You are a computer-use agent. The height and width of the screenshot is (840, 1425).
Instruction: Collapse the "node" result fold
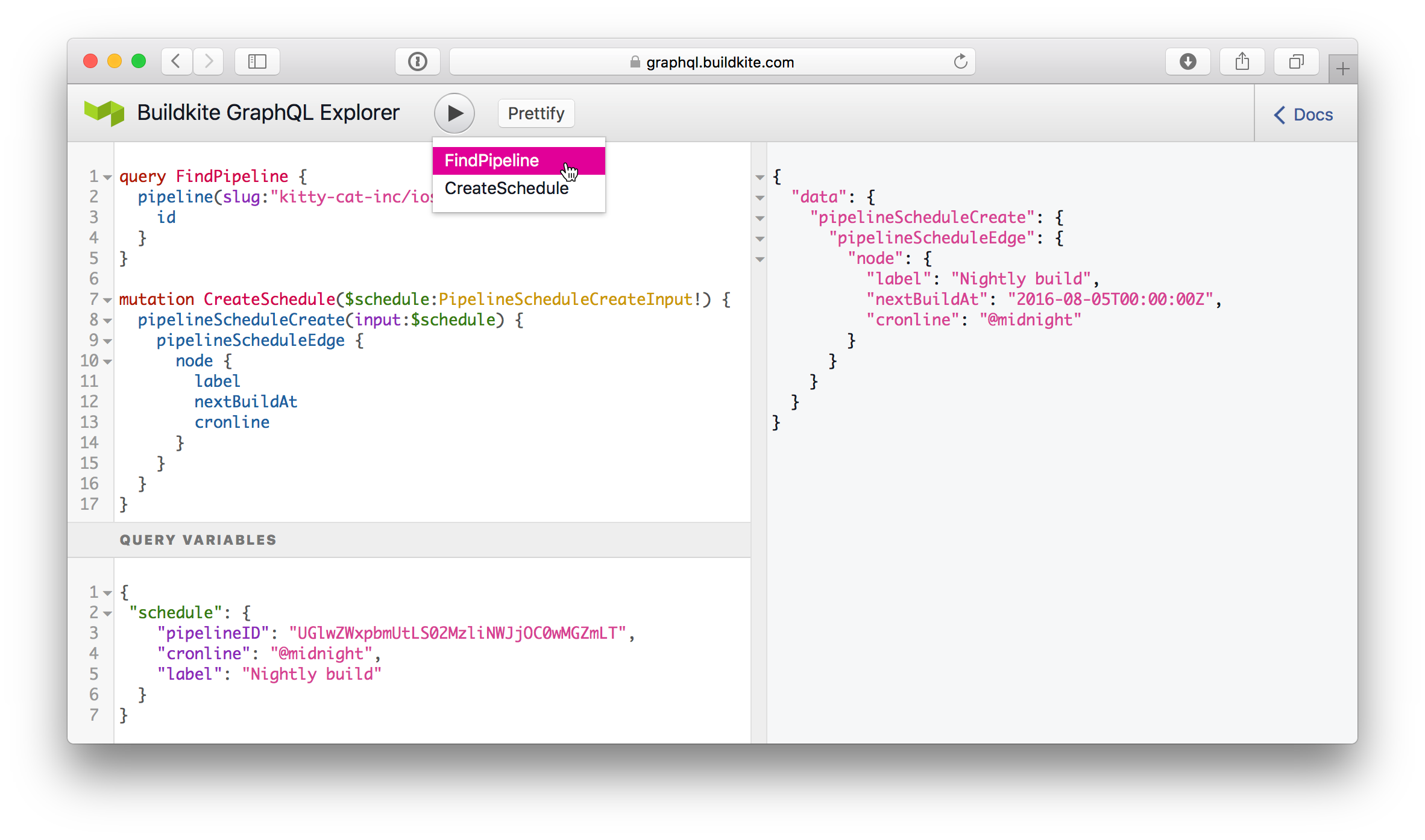click(760, 259)
